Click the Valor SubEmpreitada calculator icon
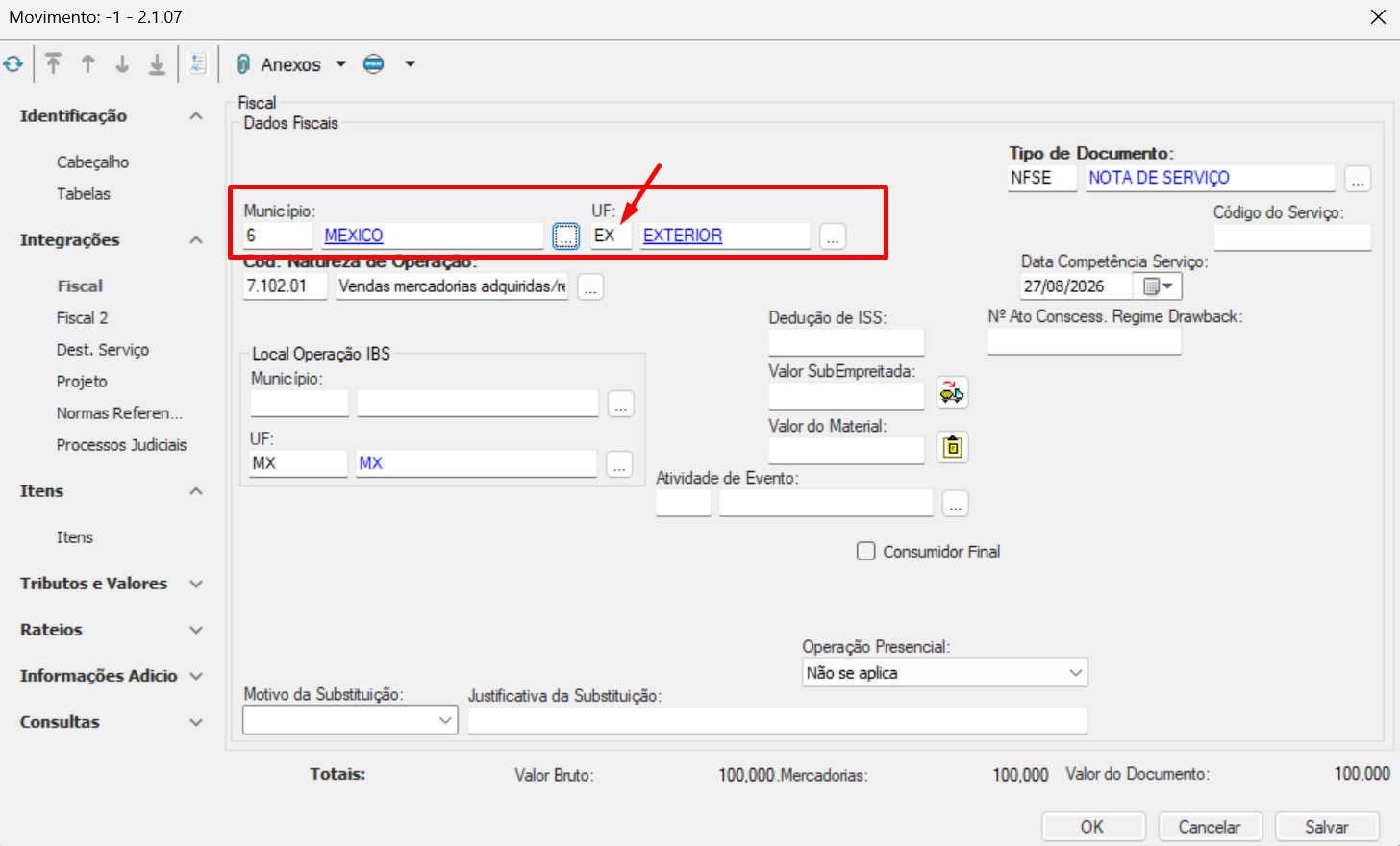1400x846 pixels. tap(952, 392)
